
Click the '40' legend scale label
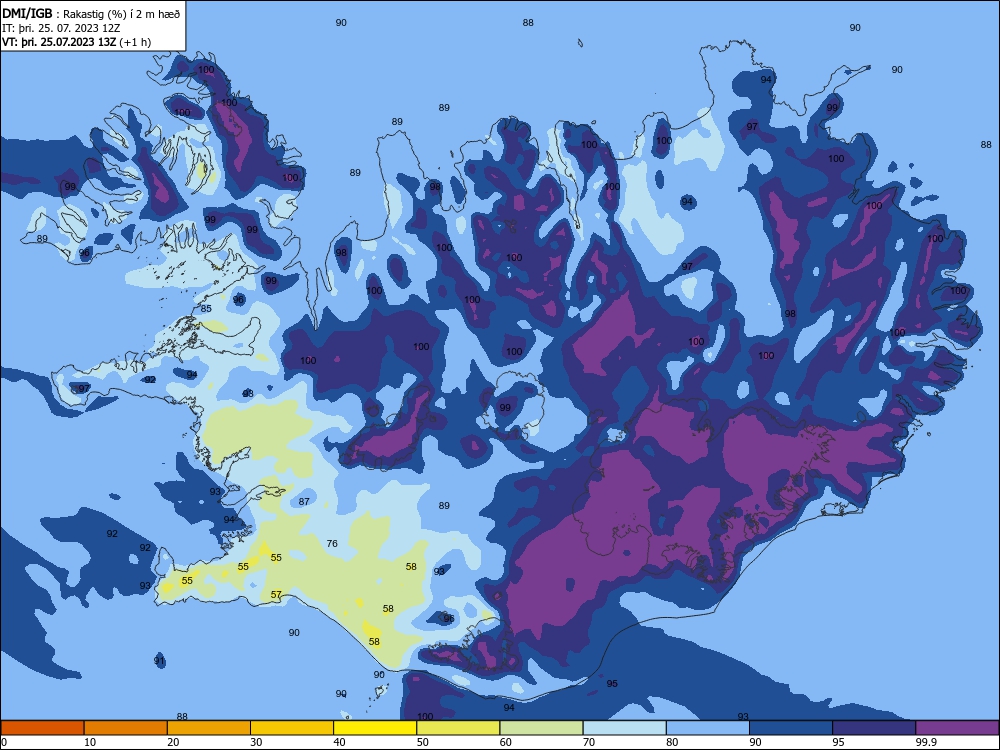point(339,742)
